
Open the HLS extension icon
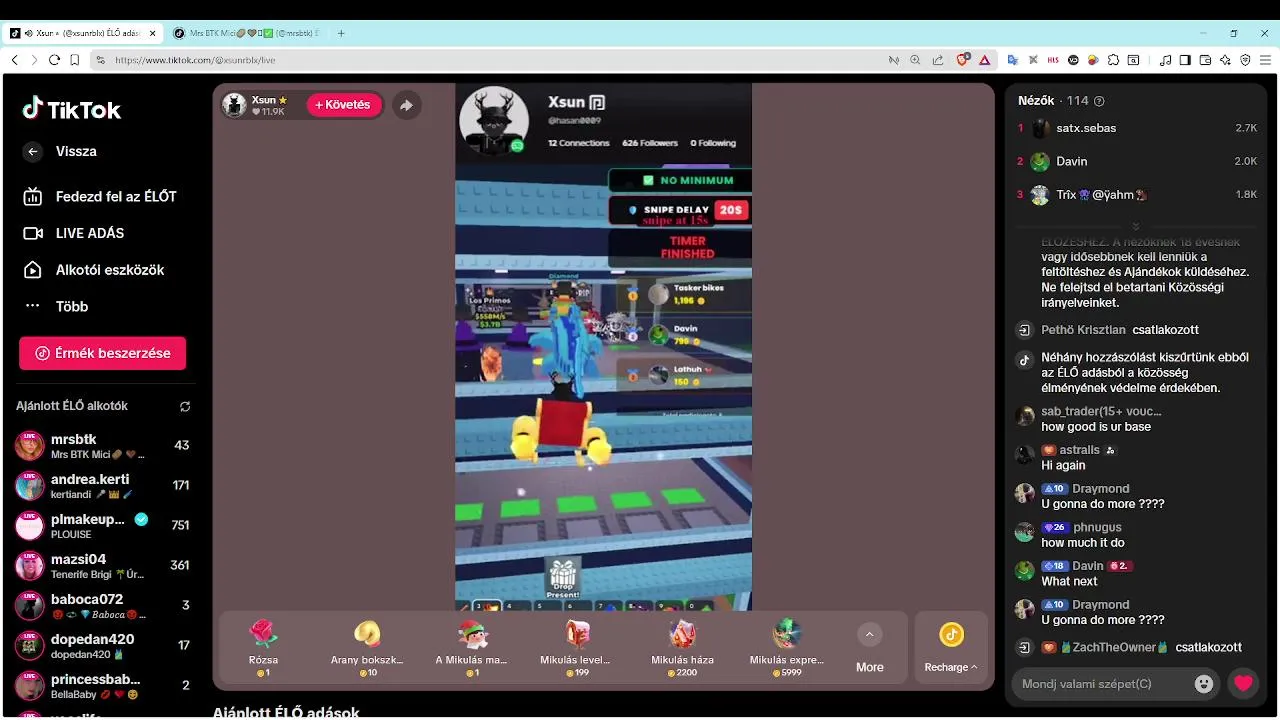[1053, 60]
